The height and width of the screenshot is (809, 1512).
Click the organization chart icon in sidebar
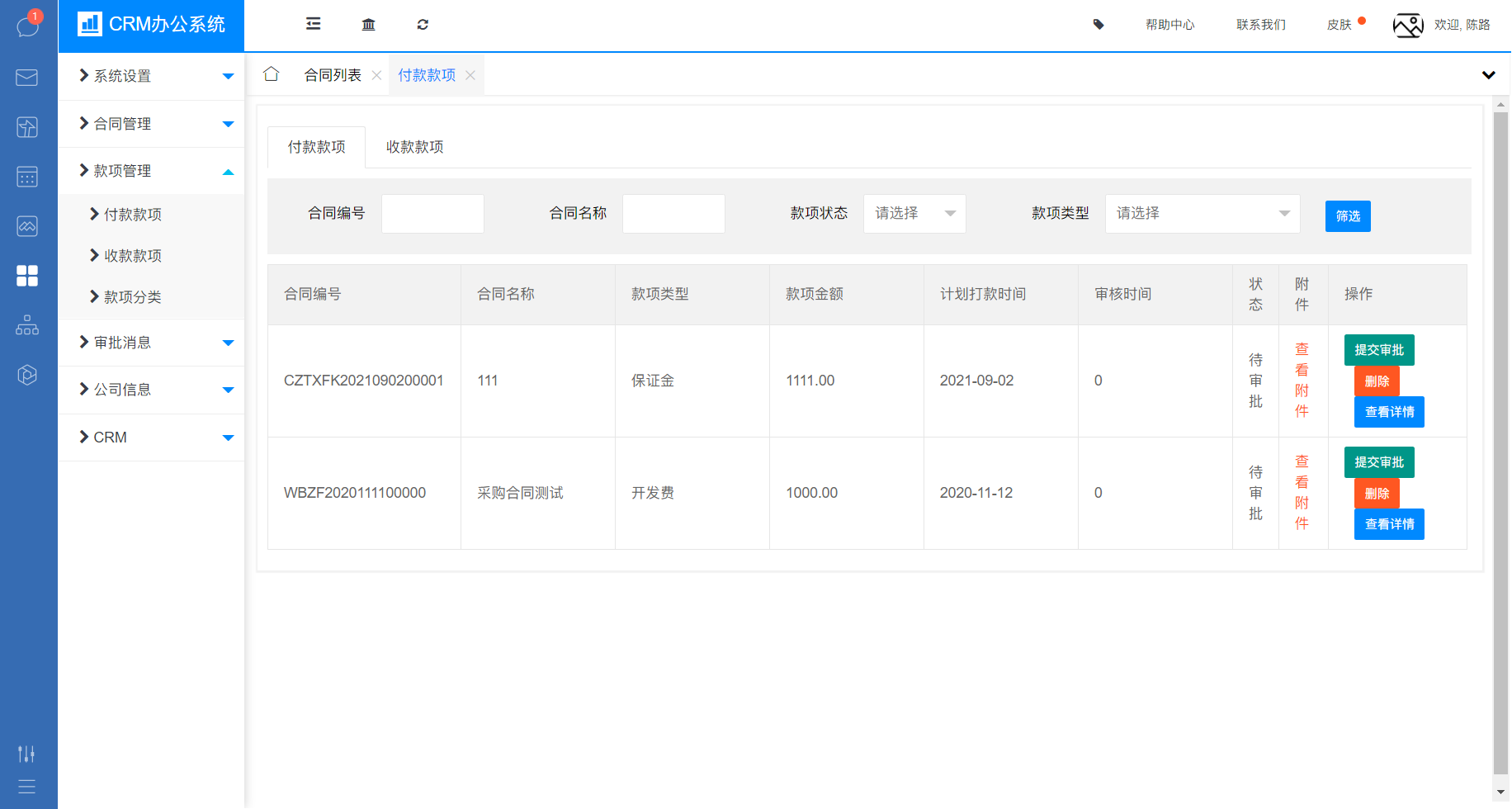pyautogui.click(x=27, y=325)
